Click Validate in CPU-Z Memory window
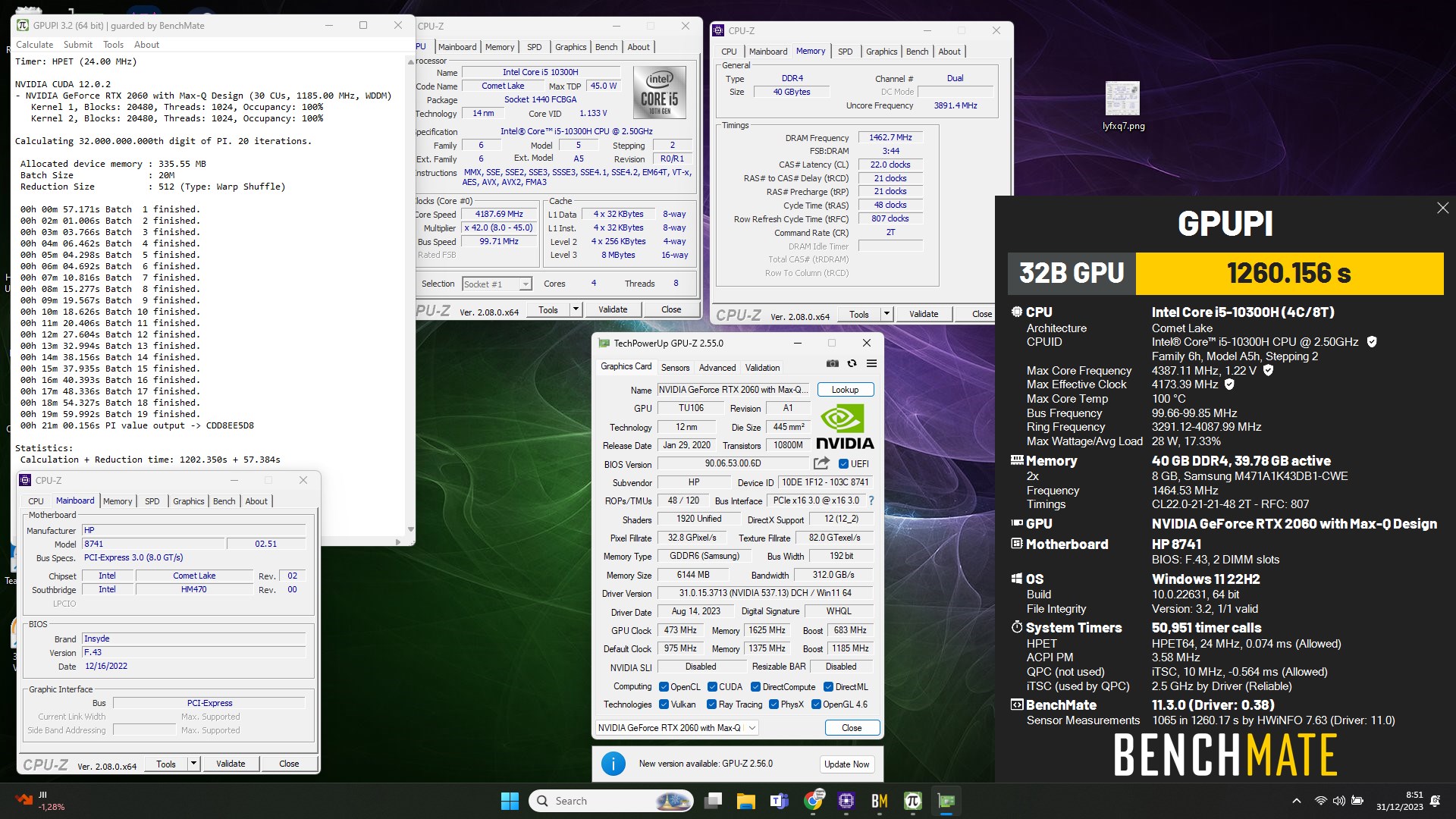 (923, 314)
